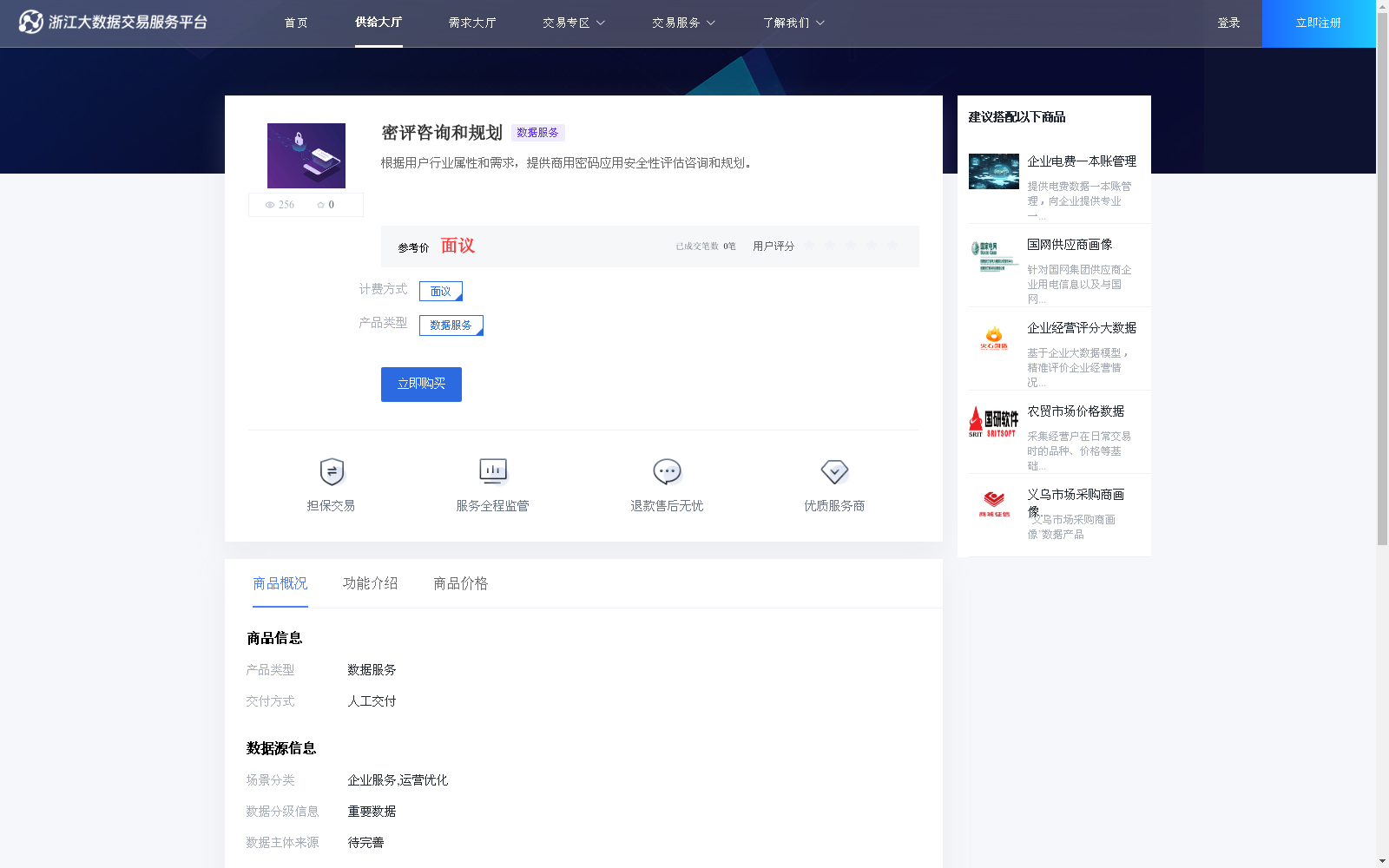The height and width of the screenshot is (868, 1389).
Task: Open the 企业电费一本账管理 product thumbnail
Action: pyautogui.click(x=994, y=171)
